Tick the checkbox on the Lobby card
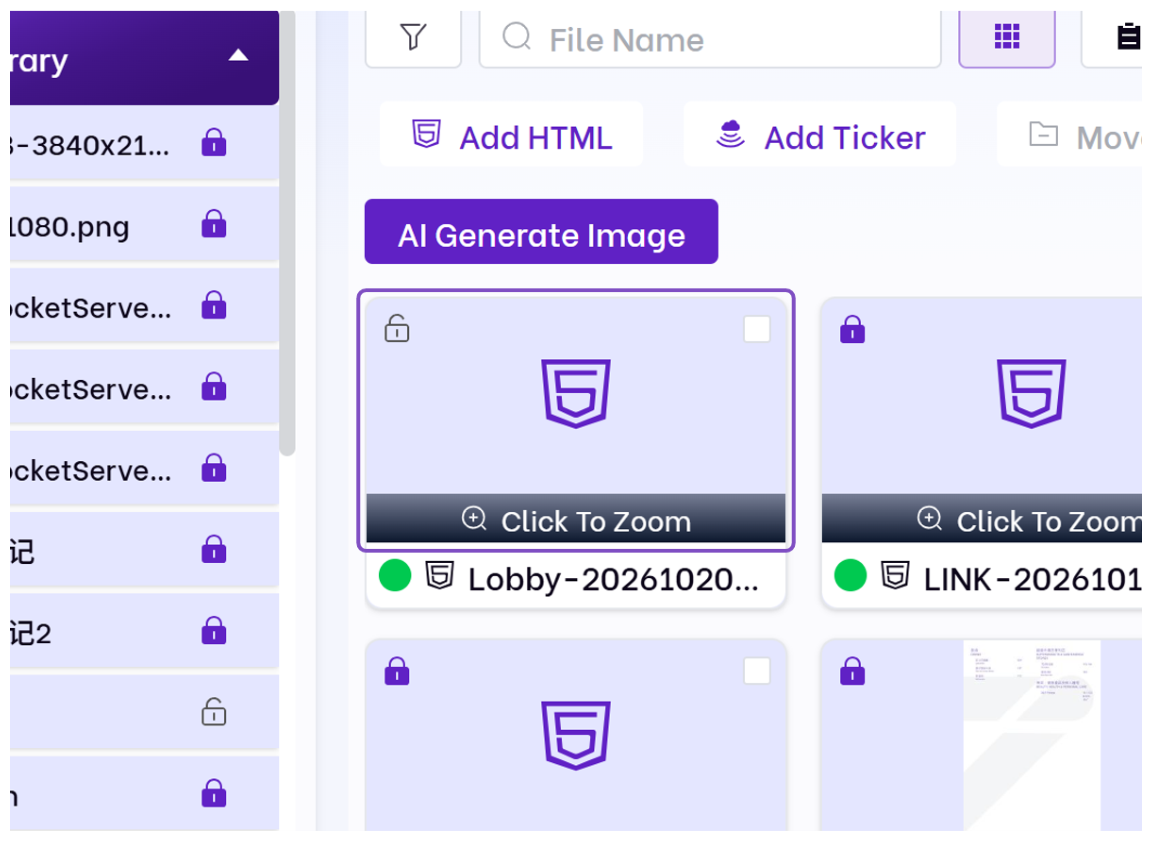 point(757,329)
